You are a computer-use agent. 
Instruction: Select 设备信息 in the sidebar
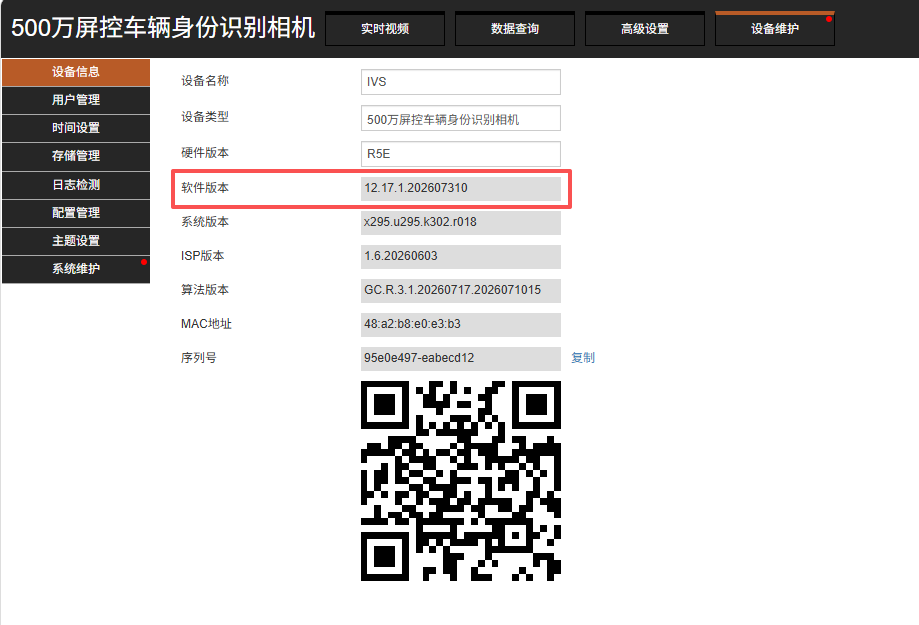pyautogui.click(x=76, y=72)
